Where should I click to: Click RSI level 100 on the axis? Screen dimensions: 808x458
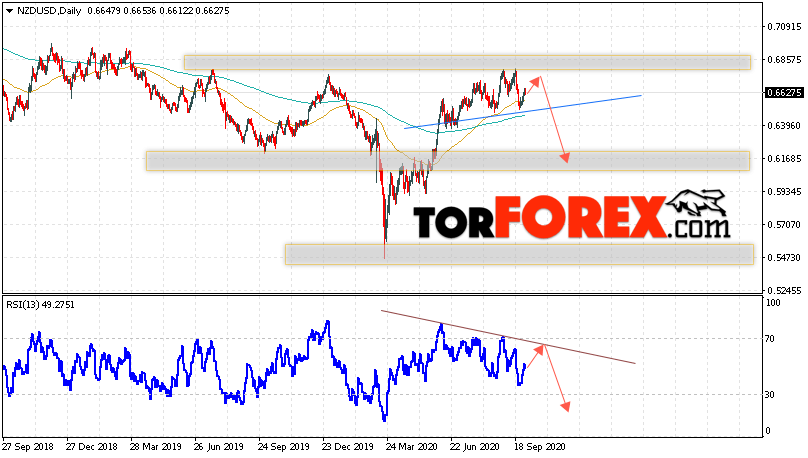(773, 303)
